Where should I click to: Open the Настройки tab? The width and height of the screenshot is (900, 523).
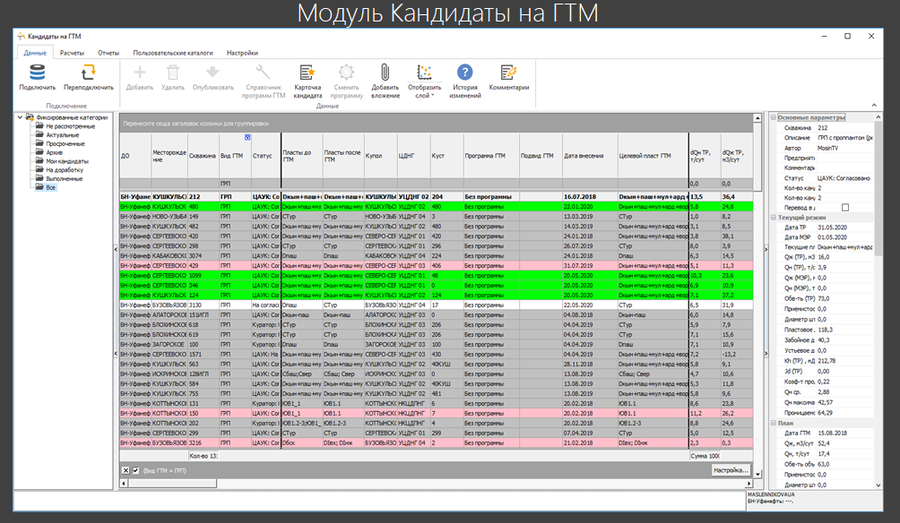tap(242, 53)
